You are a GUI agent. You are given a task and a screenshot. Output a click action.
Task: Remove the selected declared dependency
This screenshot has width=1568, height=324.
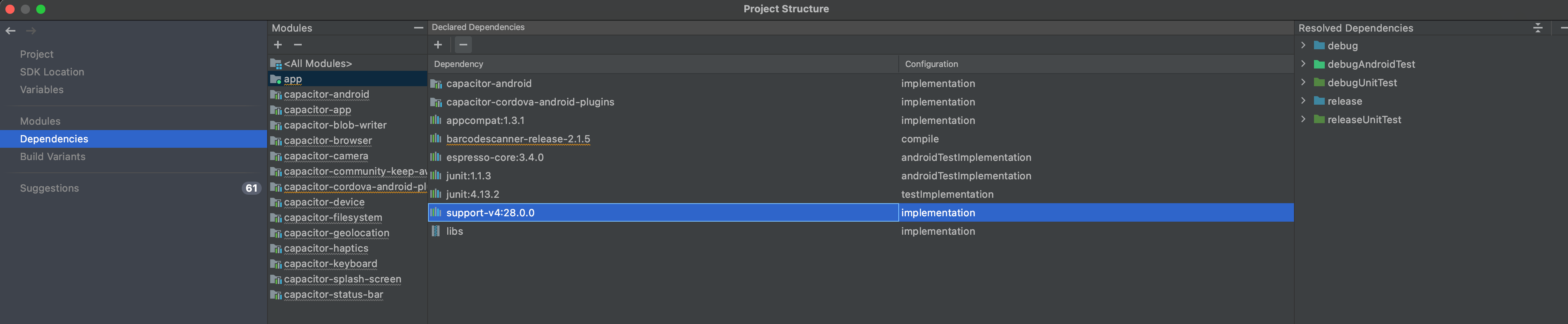(463, 45)
